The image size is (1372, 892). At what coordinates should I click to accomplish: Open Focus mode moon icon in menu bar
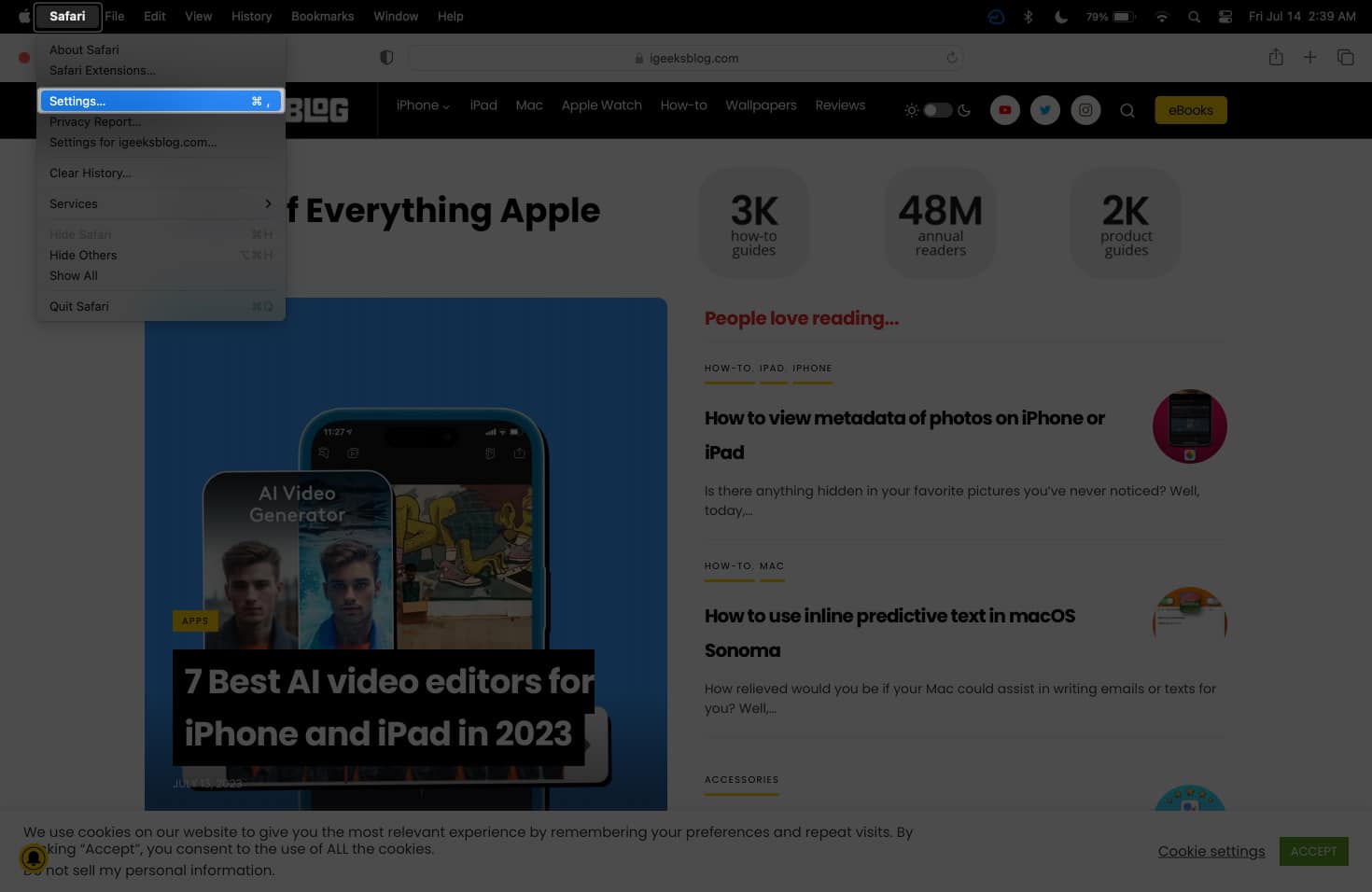(x=1061, y=16)
